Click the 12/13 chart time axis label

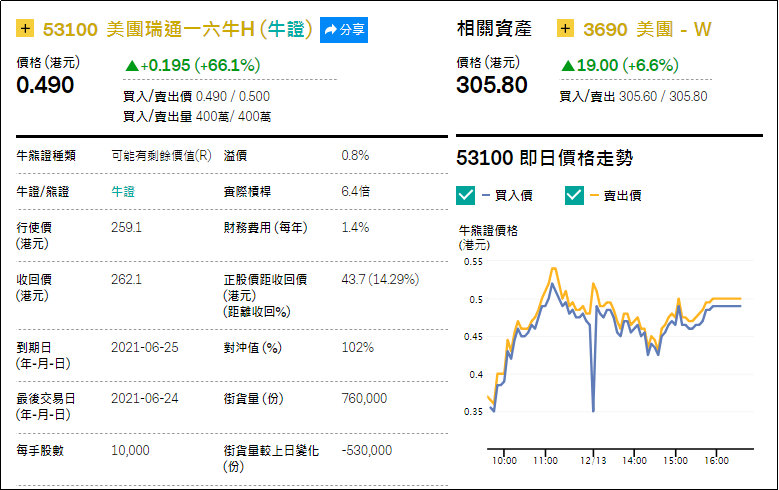pyautogui.click(x=593, y=461)
